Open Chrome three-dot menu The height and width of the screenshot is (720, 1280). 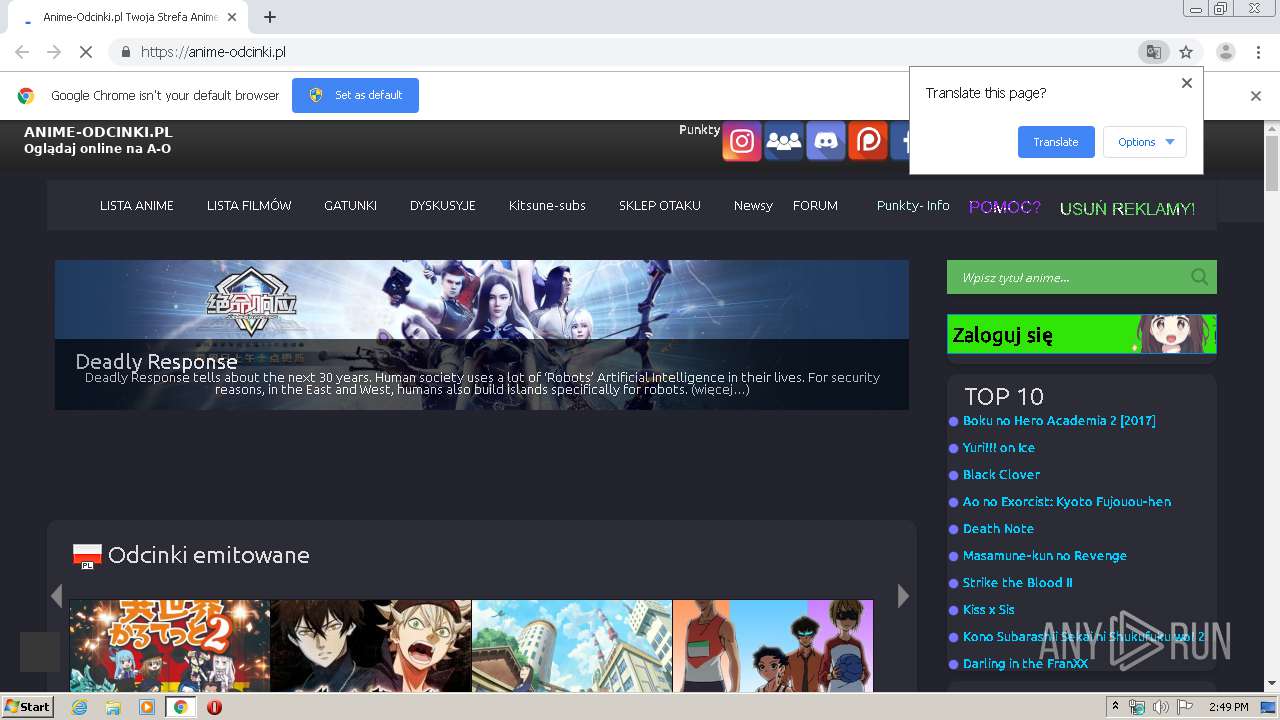tap(1257, 52)
